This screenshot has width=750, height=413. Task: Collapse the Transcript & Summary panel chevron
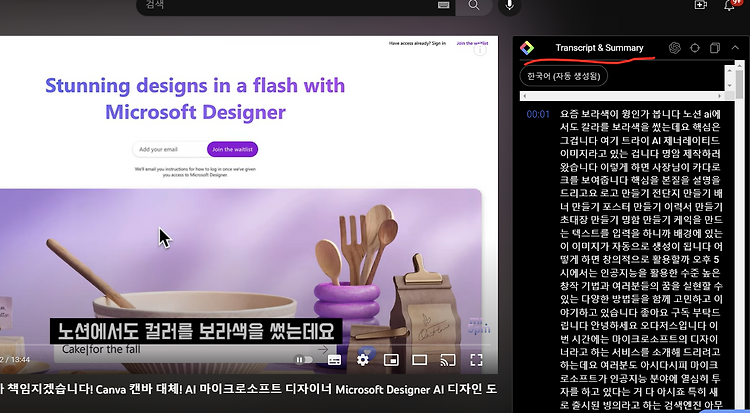click(735, 48)
